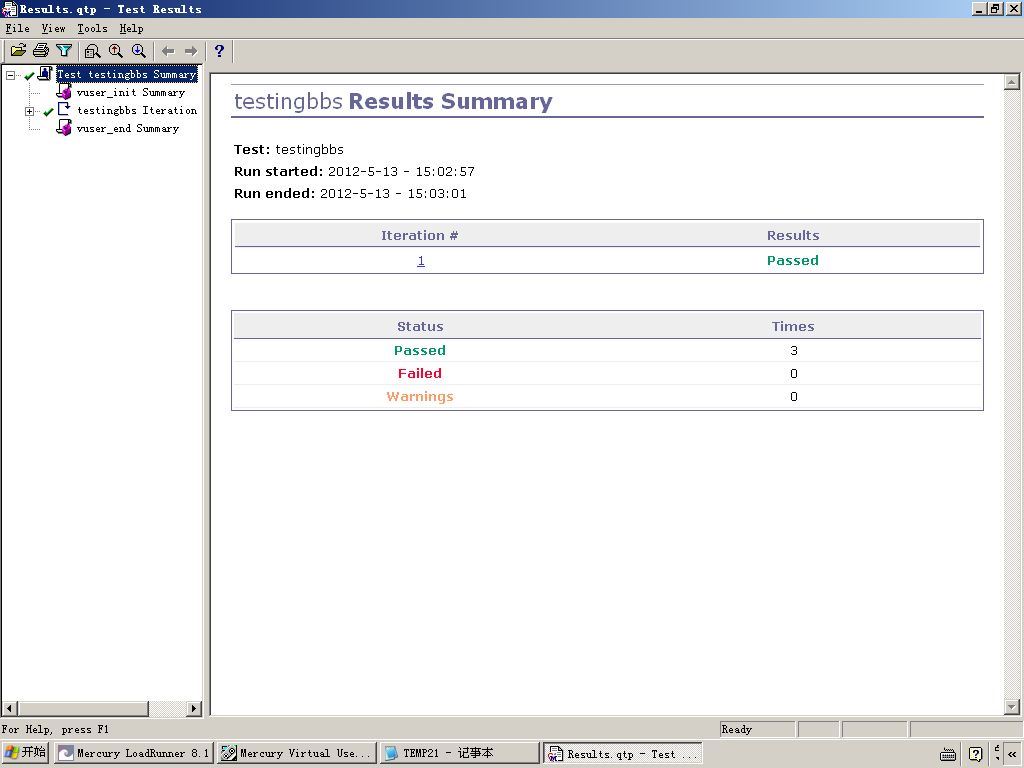1024x768 pixels.
Task: Open the Tools menu
Action: click(92, 29)
